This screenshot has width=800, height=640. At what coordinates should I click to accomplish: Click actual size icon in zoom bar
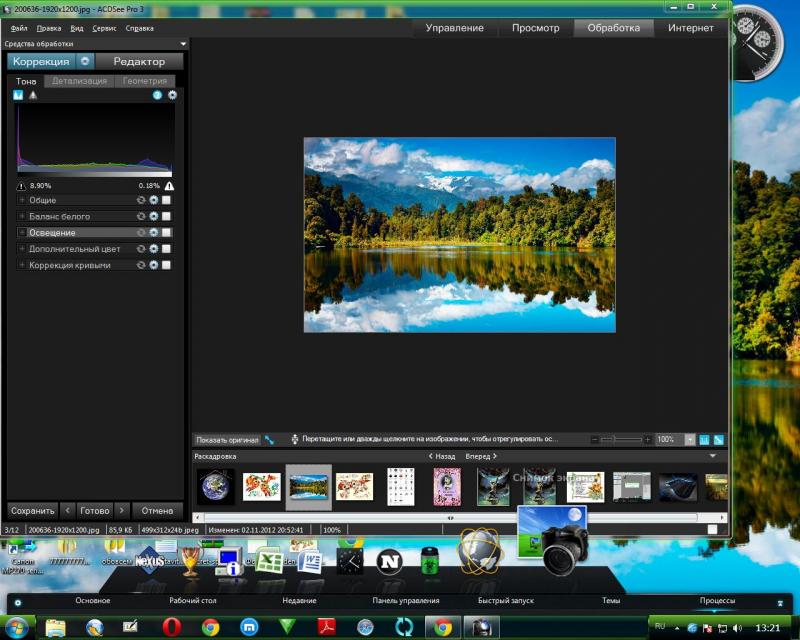pos(704,439)
